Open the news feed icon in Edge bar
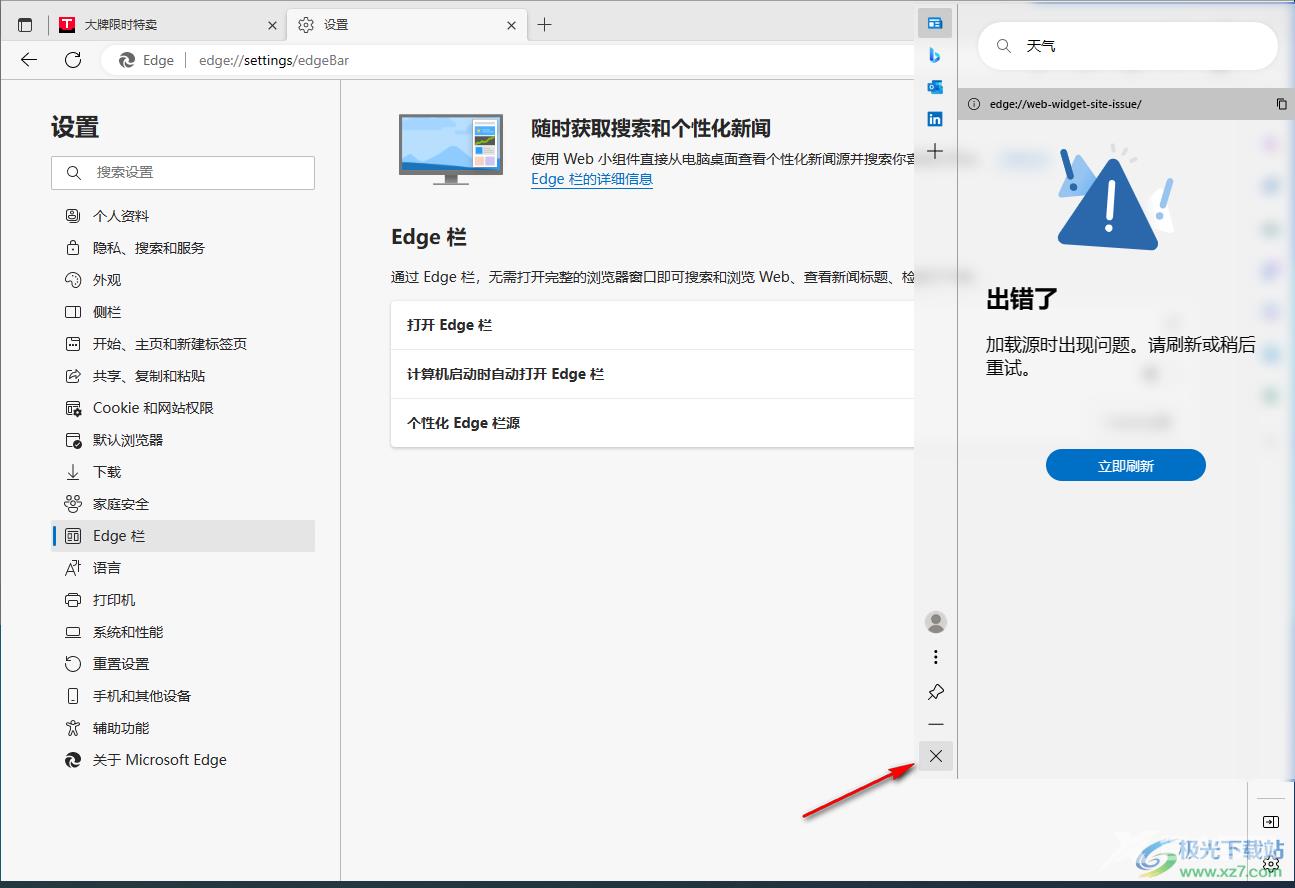 point(935,22)
